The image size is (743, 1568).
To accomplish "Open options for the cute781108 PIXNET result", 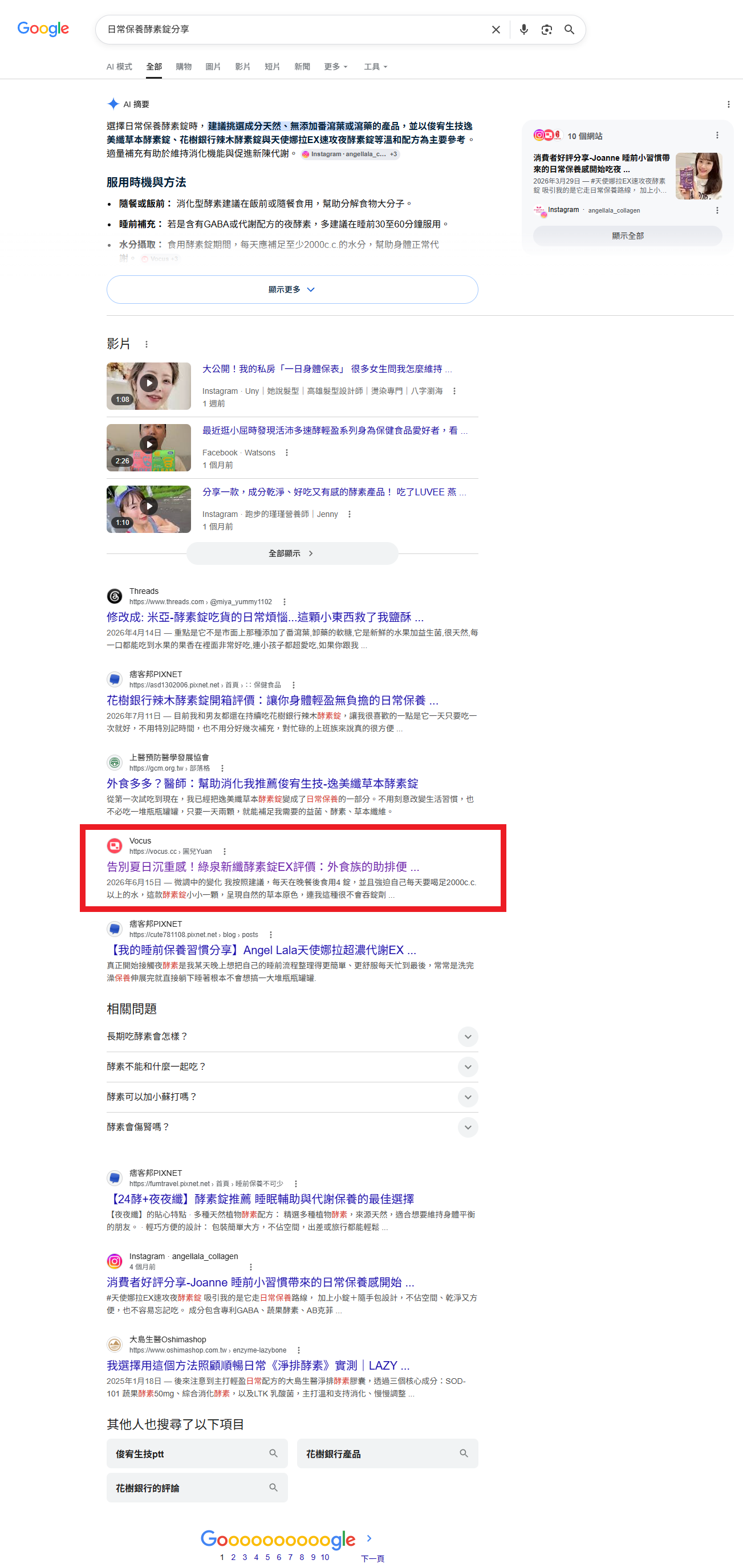I will 270,935.
